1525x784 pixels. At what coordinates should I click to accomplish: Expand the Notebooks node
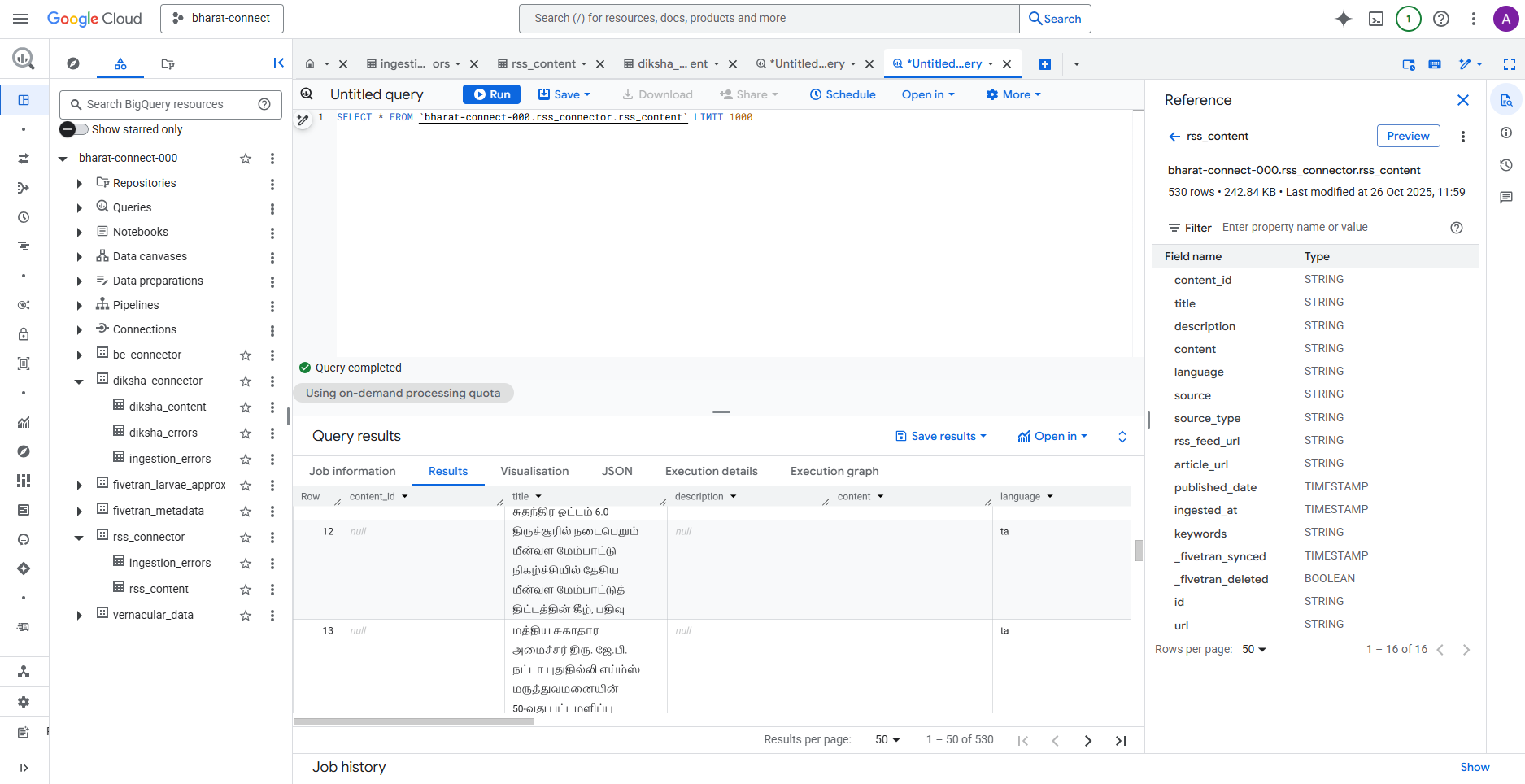tap(79, 233)
